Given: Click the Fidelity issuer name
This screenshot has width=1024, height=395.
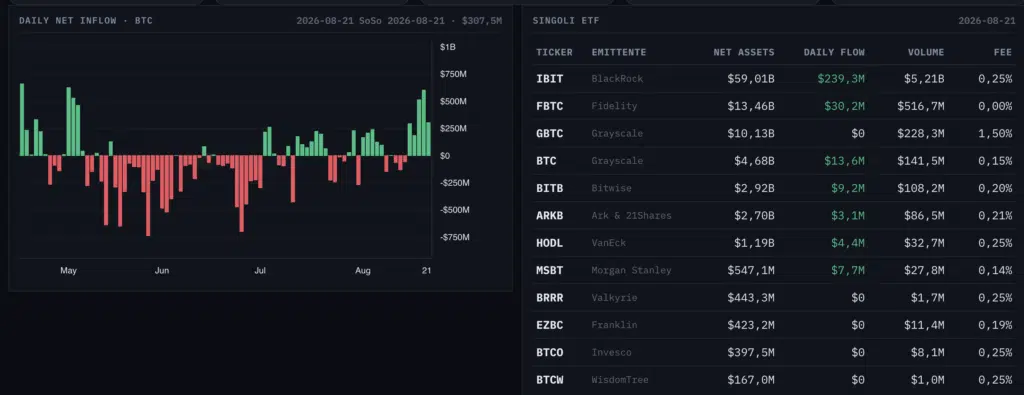Looking at the screenshot, I should click(x=615, y=106).
